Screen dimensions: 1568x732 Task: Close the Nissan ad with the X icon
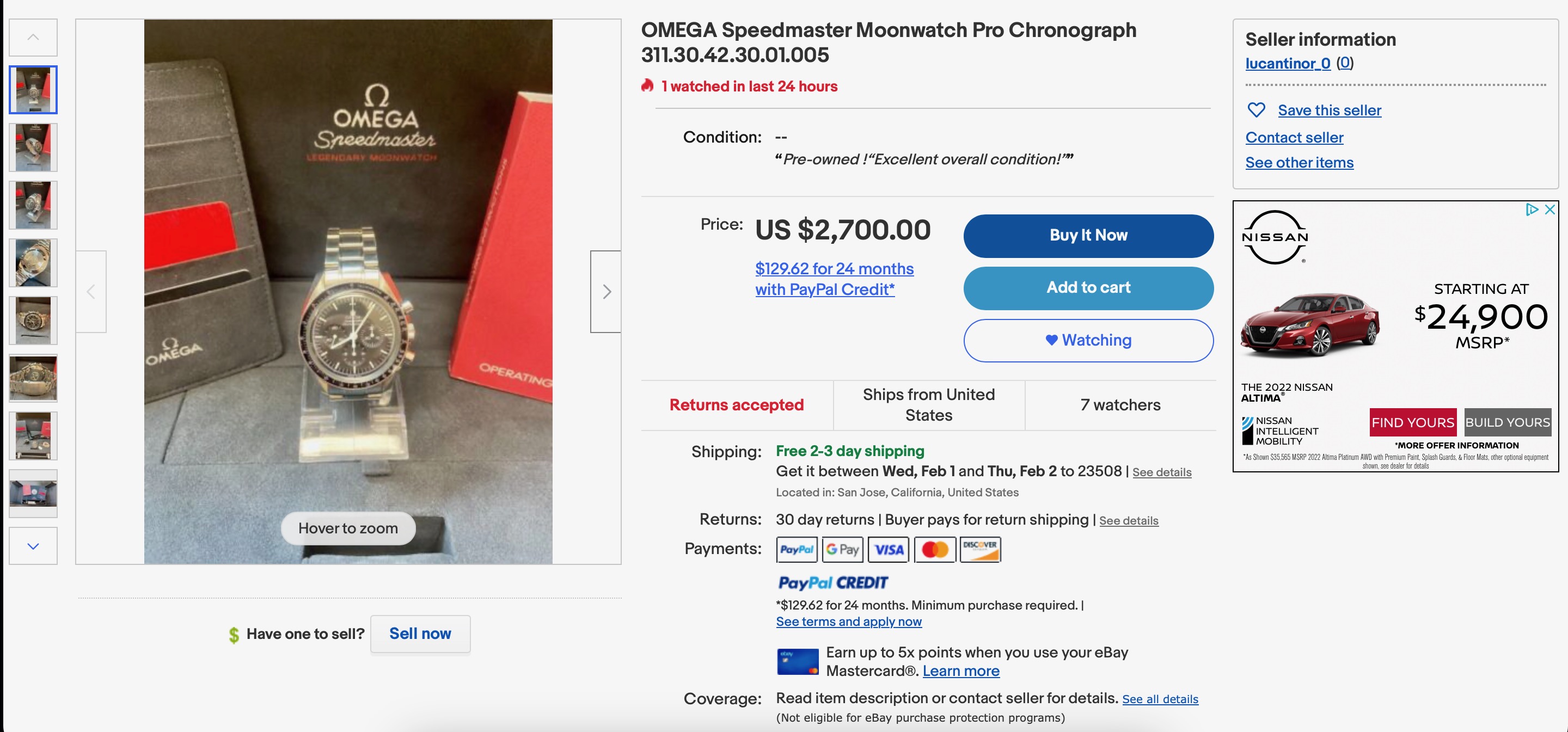pos(1549,210)
